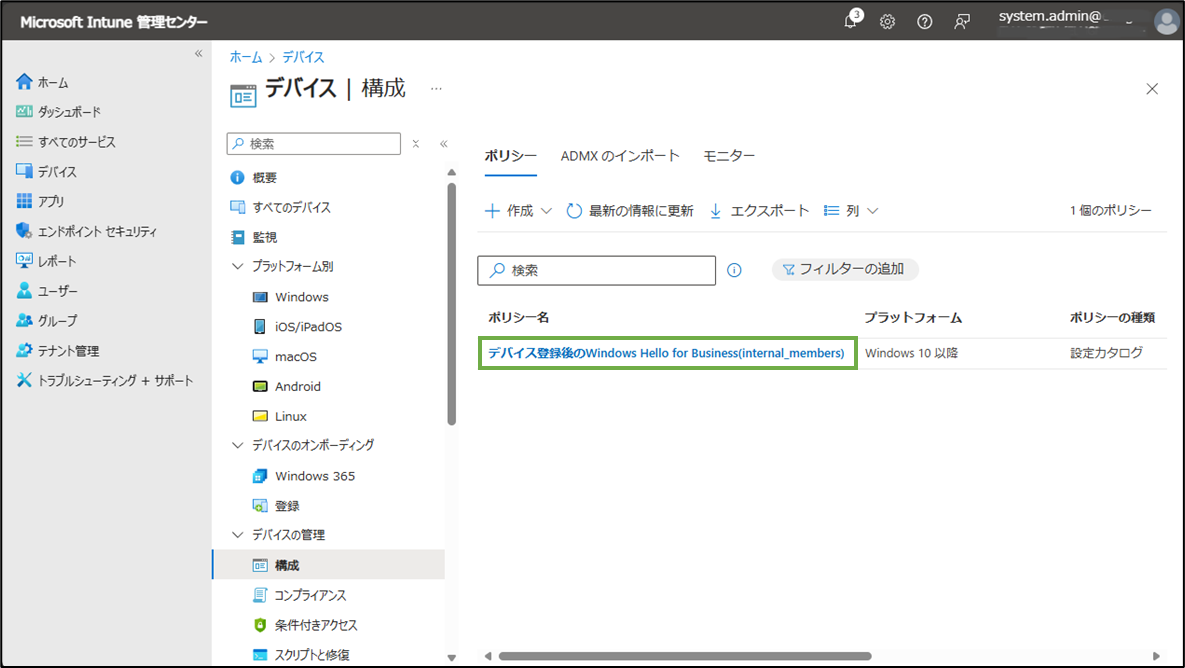The height and width of the screenshot is (668, 1185).
Task: Click 最新の情報に更新 refresh button
Action: 630,211
